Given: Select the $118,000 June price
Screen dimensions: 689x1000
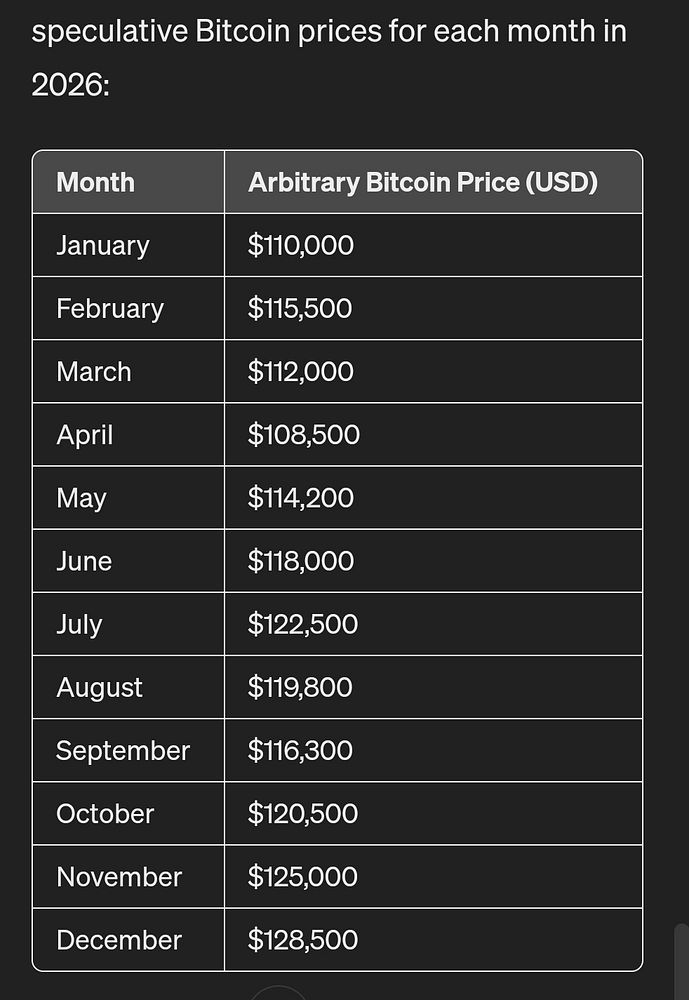Looking at the screenshot, I should click(x=300, y=561).
